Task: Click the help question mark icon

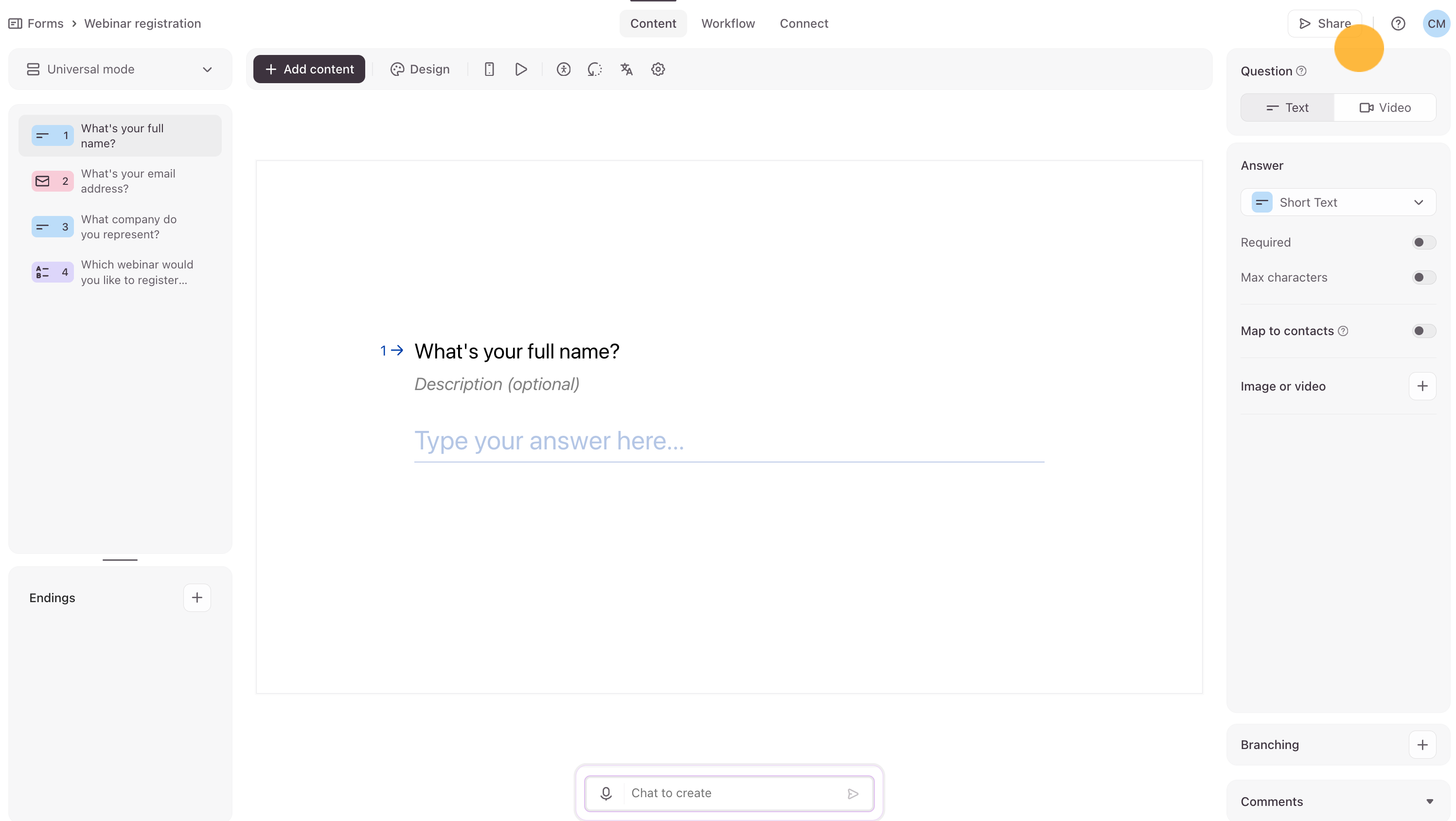Action: pos(1398,24)
